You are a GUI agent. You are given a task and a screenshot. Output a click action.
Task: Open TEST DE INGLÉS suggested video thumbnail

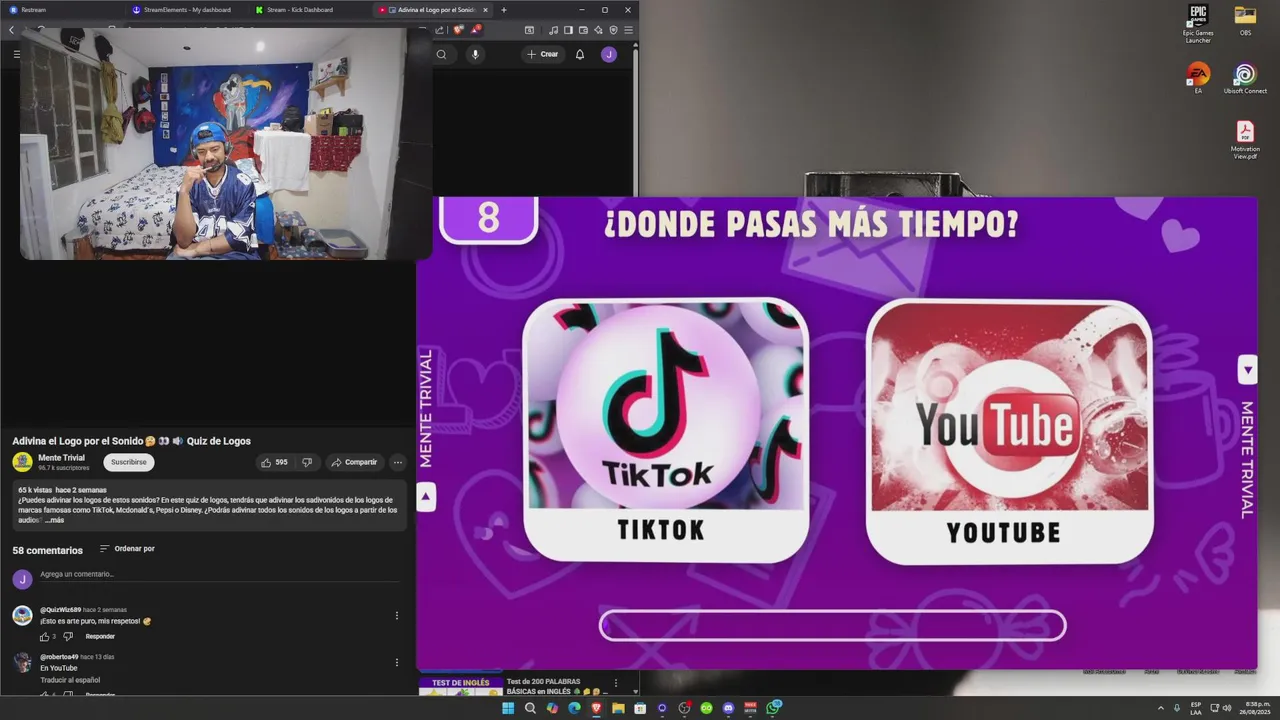point(460,686)
